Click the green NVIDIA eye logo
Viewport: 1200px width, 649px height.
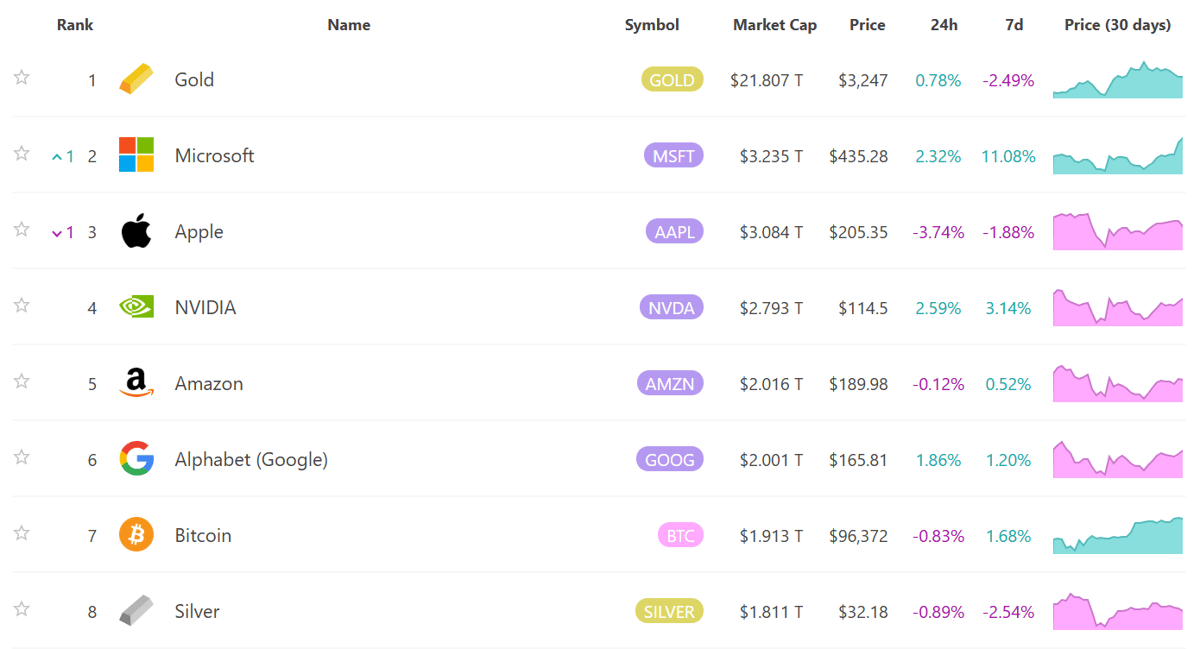click(x=136, y=308)
